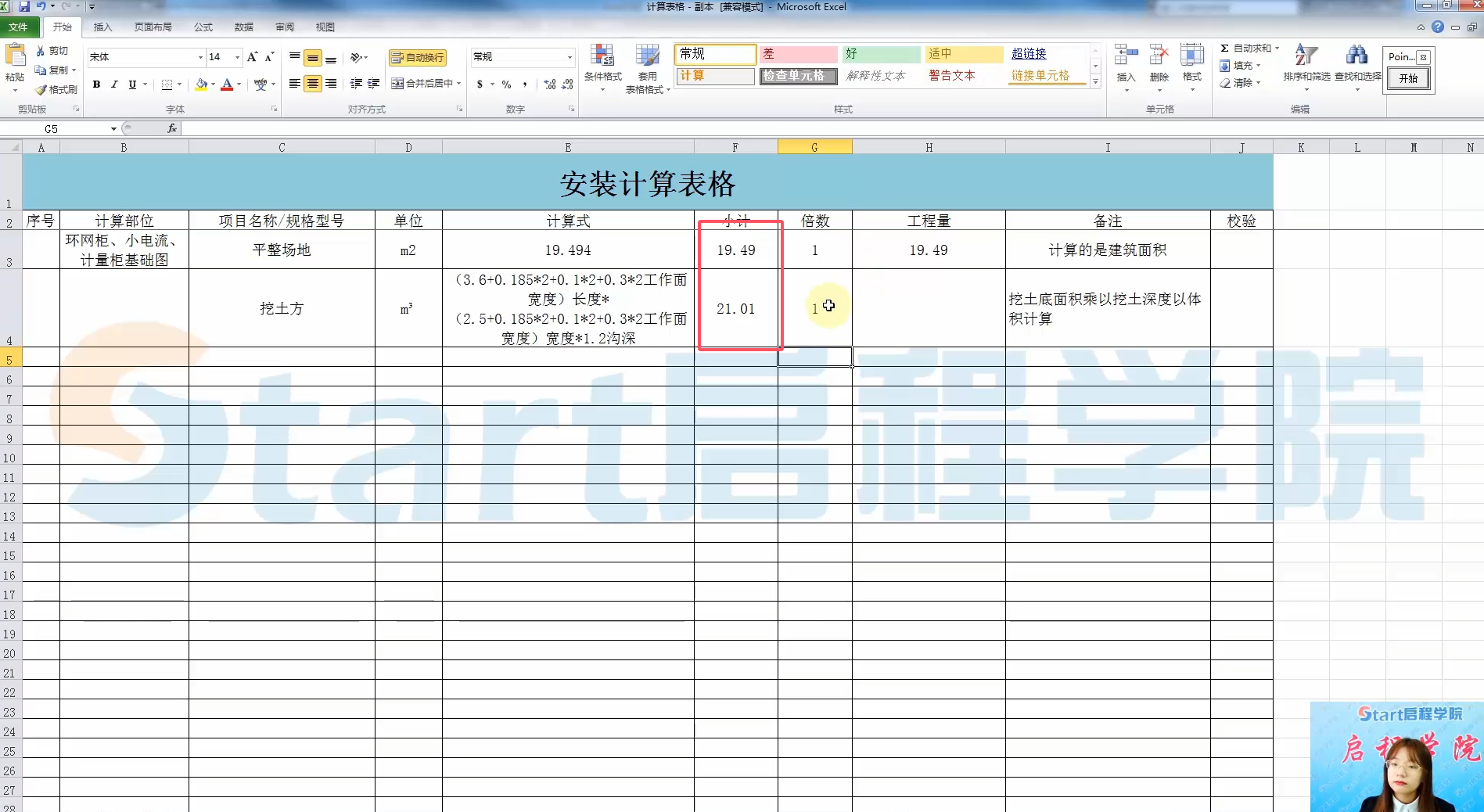Image resolution: width=1484 pixels, height=812 pixels.
Task: Align text left
Action: coord(295,84)
